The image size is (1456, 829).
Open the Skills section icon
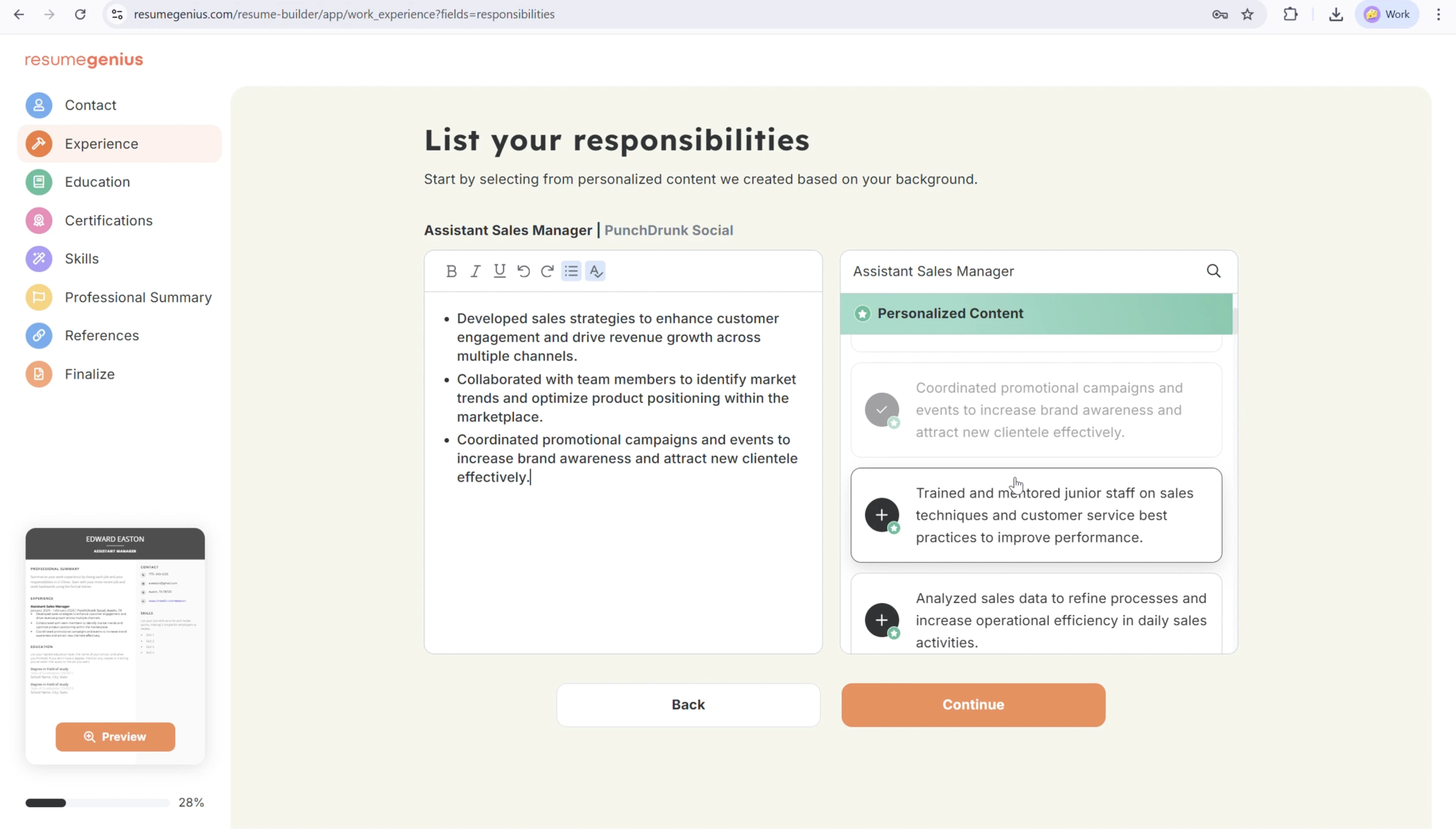click(x=39, y=259)
